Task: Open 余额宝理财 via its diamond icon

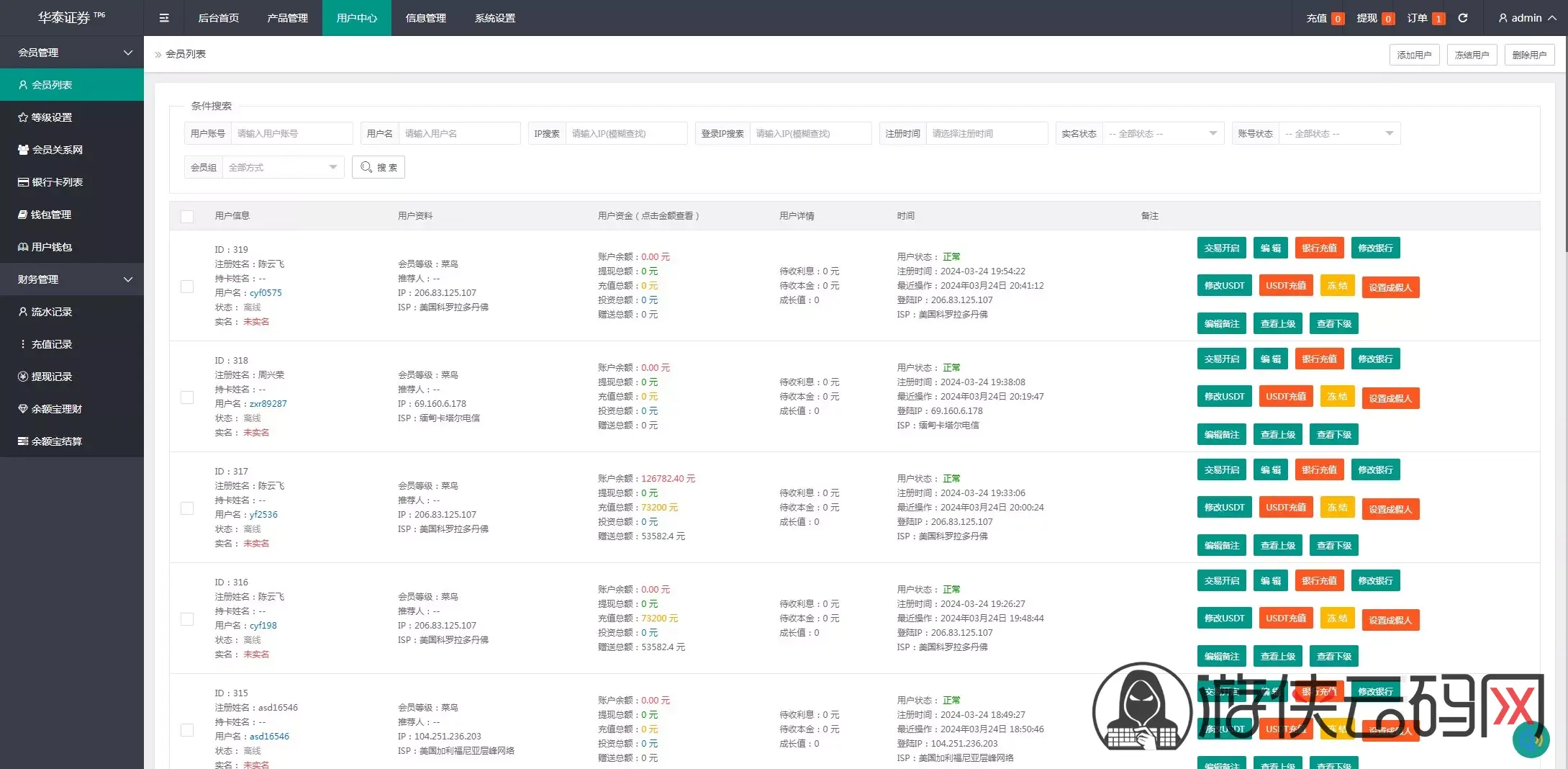Action: [x=23, y=409]
